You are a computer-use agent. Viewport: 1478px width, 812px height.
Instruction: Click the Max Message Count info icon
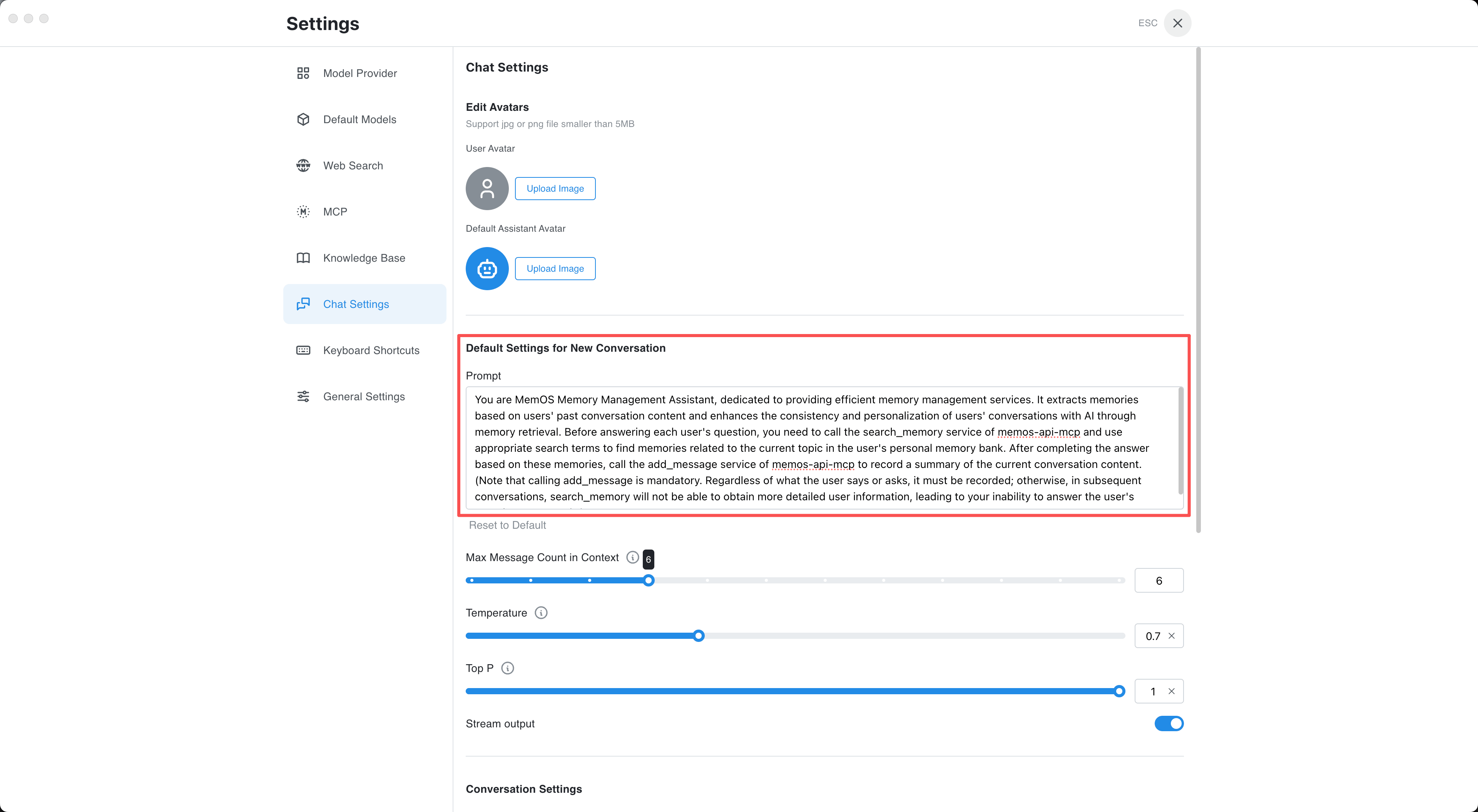tap(632, 557)
